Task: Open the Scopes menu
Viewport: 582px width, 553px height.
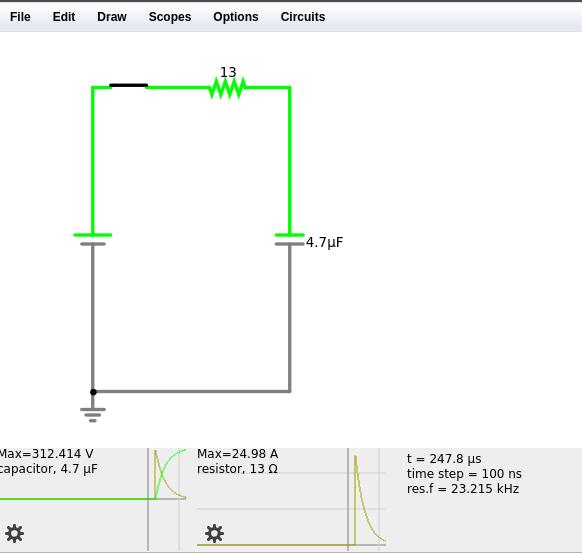Action: [x=170, y=17]
